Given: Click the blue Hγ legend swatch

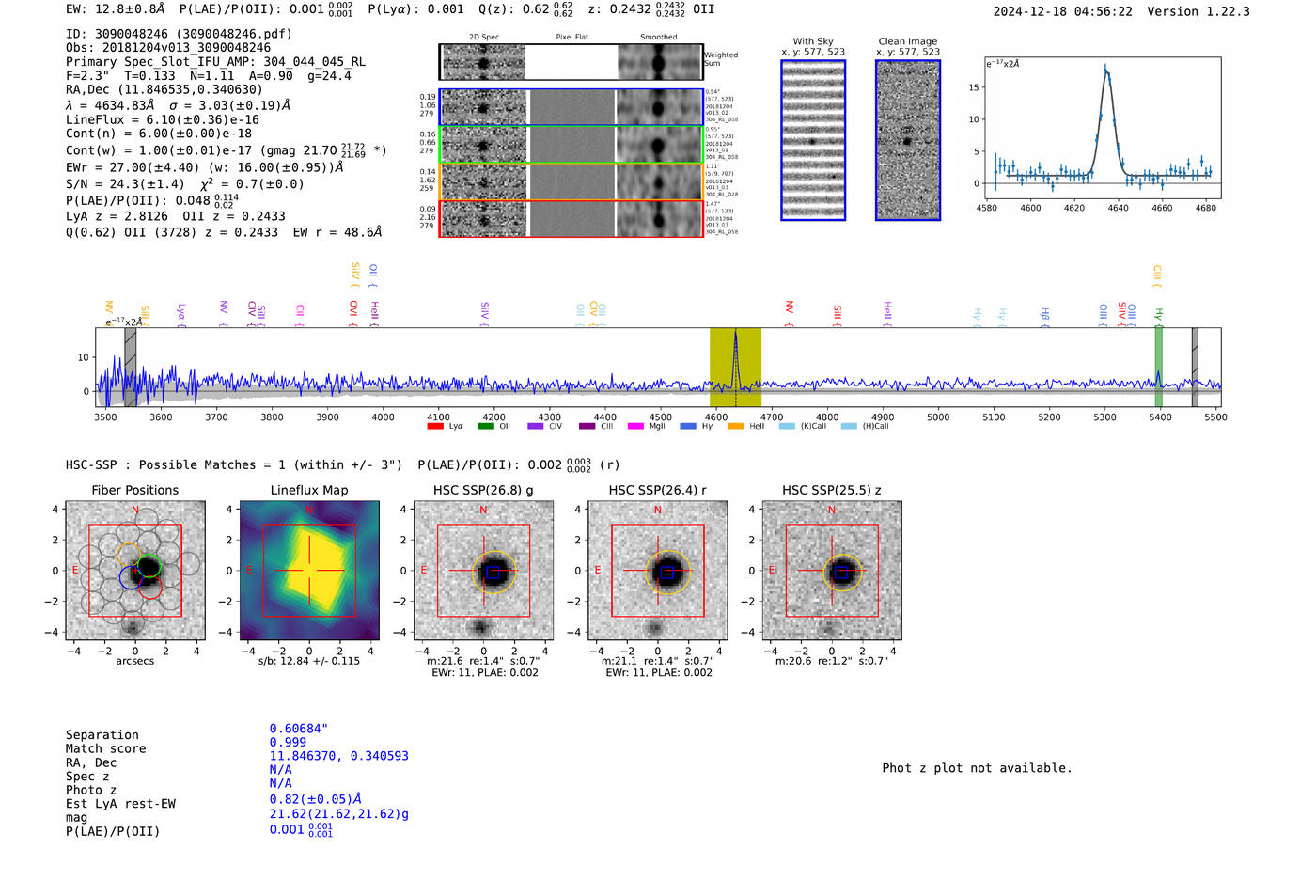Looking at the screenshot, I should point(688,426).
